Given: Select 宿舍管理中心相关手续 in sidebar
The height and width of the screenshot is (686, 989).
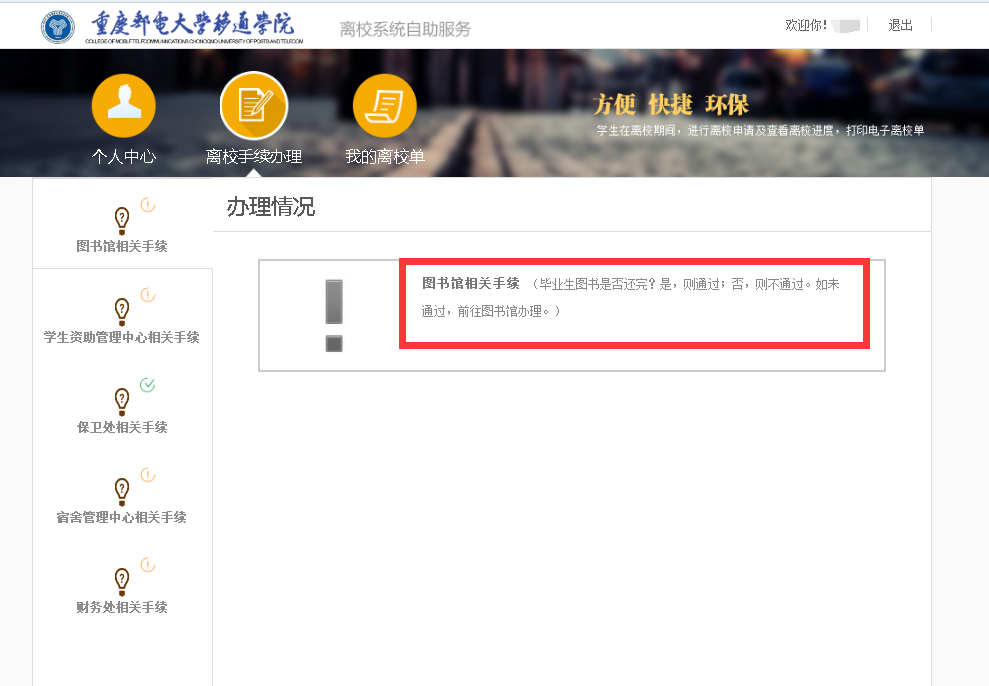Looking at the screenshot, I should [122, 517].
